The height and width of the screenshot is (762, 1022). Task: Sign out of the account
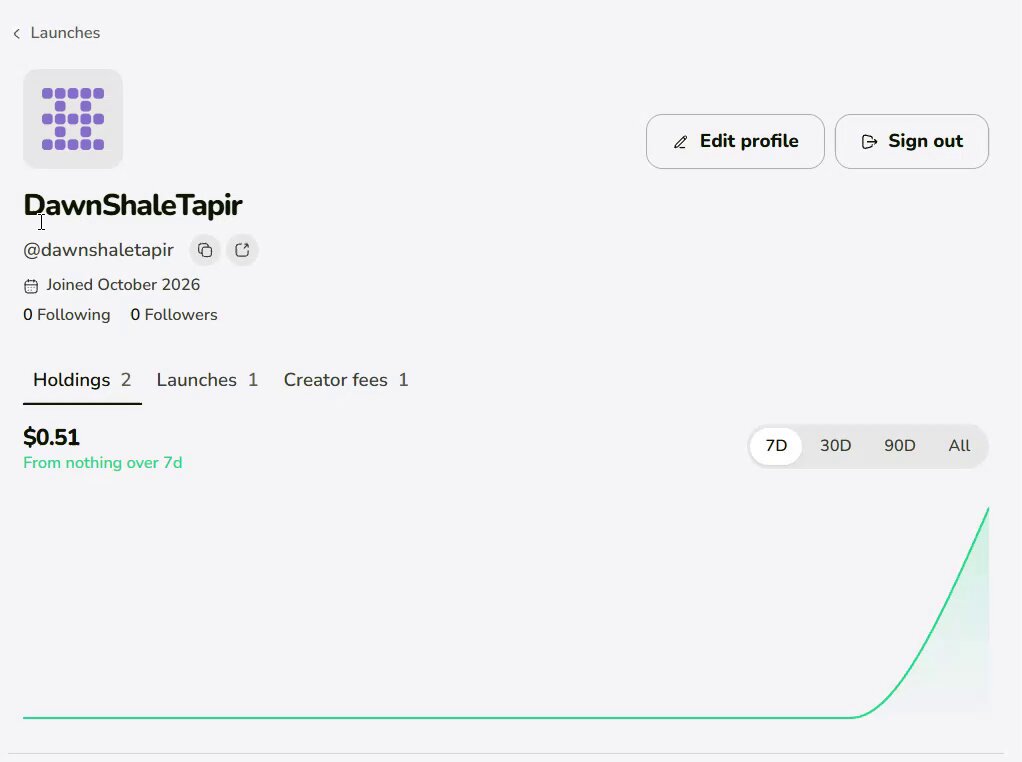(911, 141)
